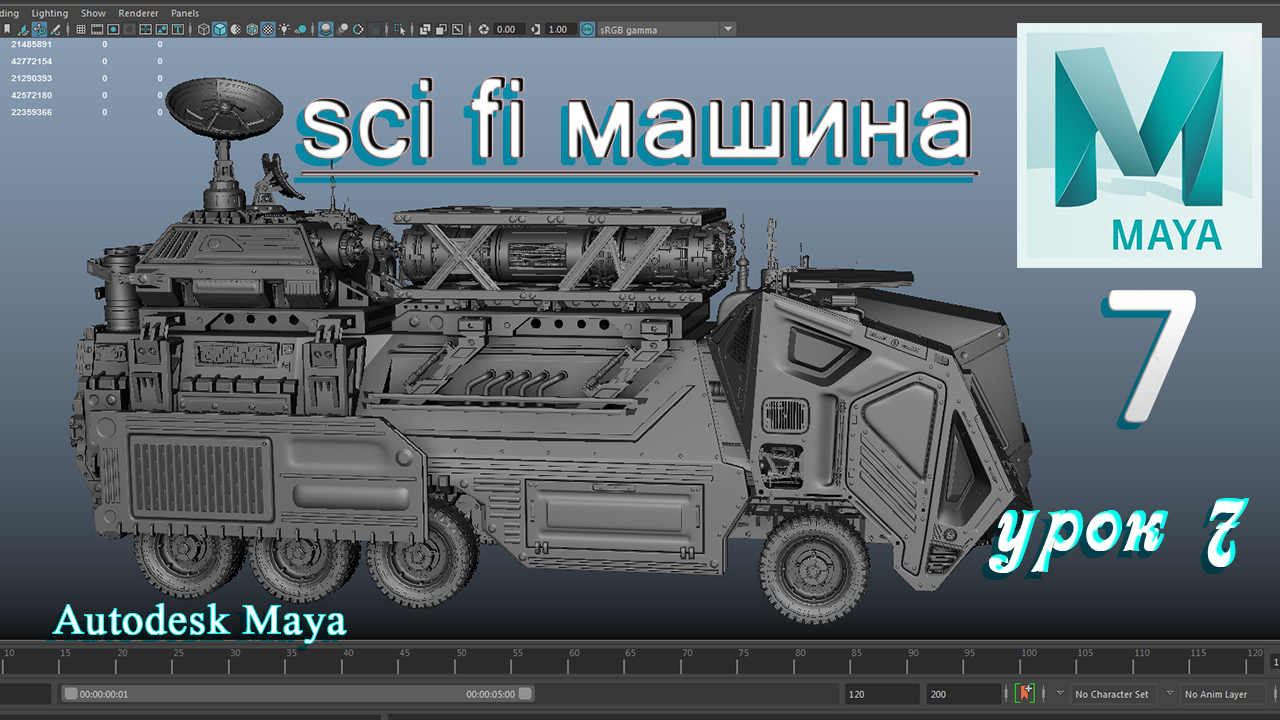1280x720 pixels.
Task: Open the Lighting panel menu
Action: pyautogui.click(x=50, y=13)
